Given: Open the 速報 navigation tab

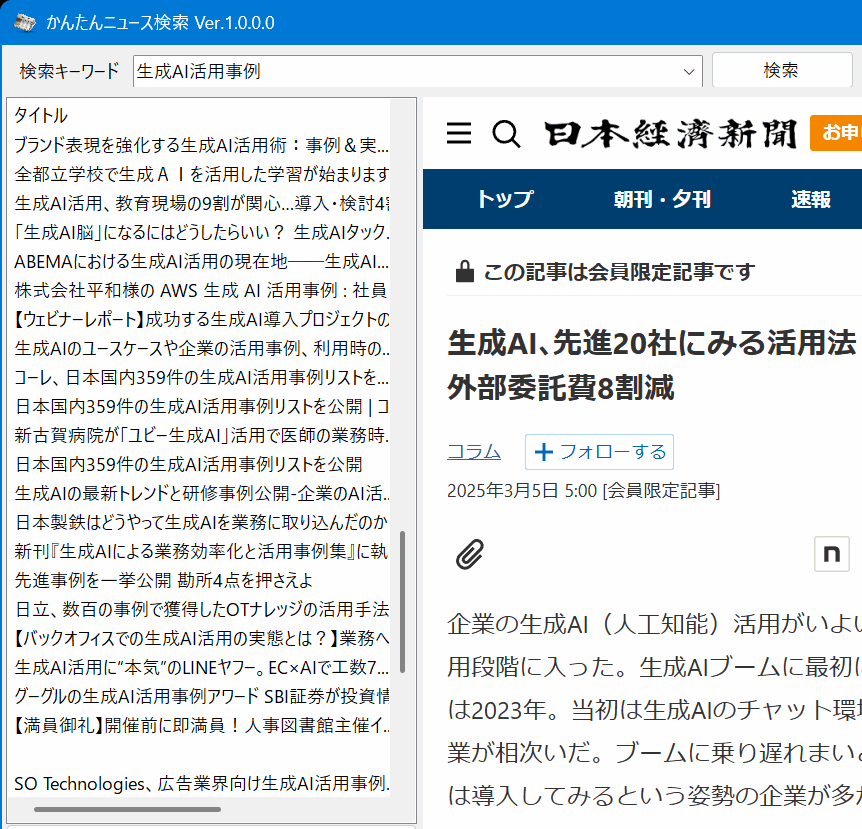Looking at the screenshot, I should (x=811, y=199).
